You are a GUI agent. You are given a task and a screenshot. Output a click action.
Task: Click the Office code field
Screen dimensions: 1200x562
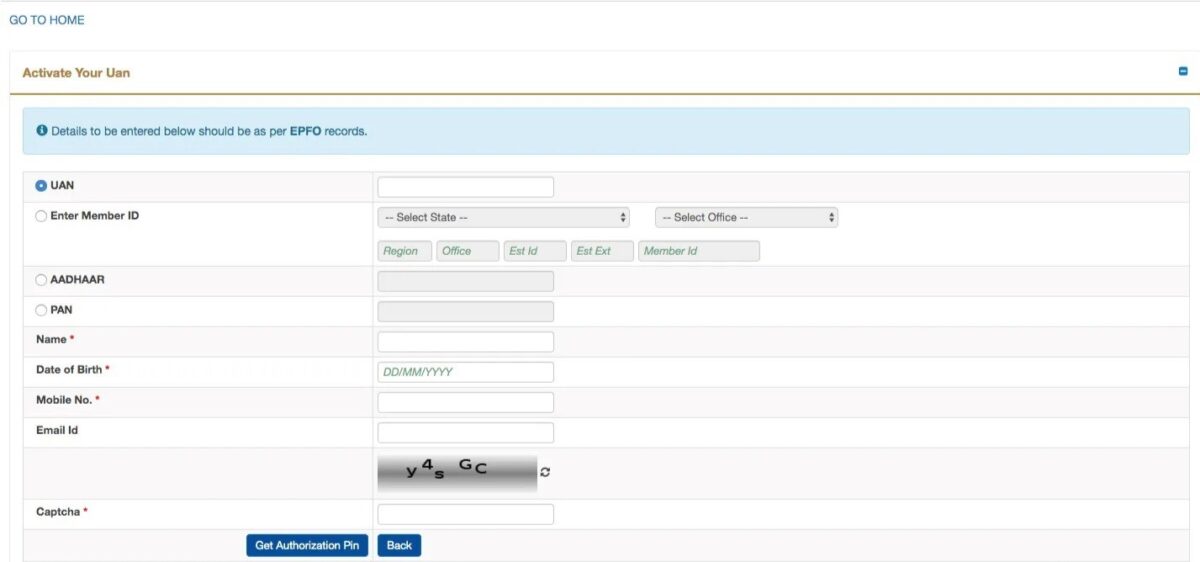click(467, 251)
